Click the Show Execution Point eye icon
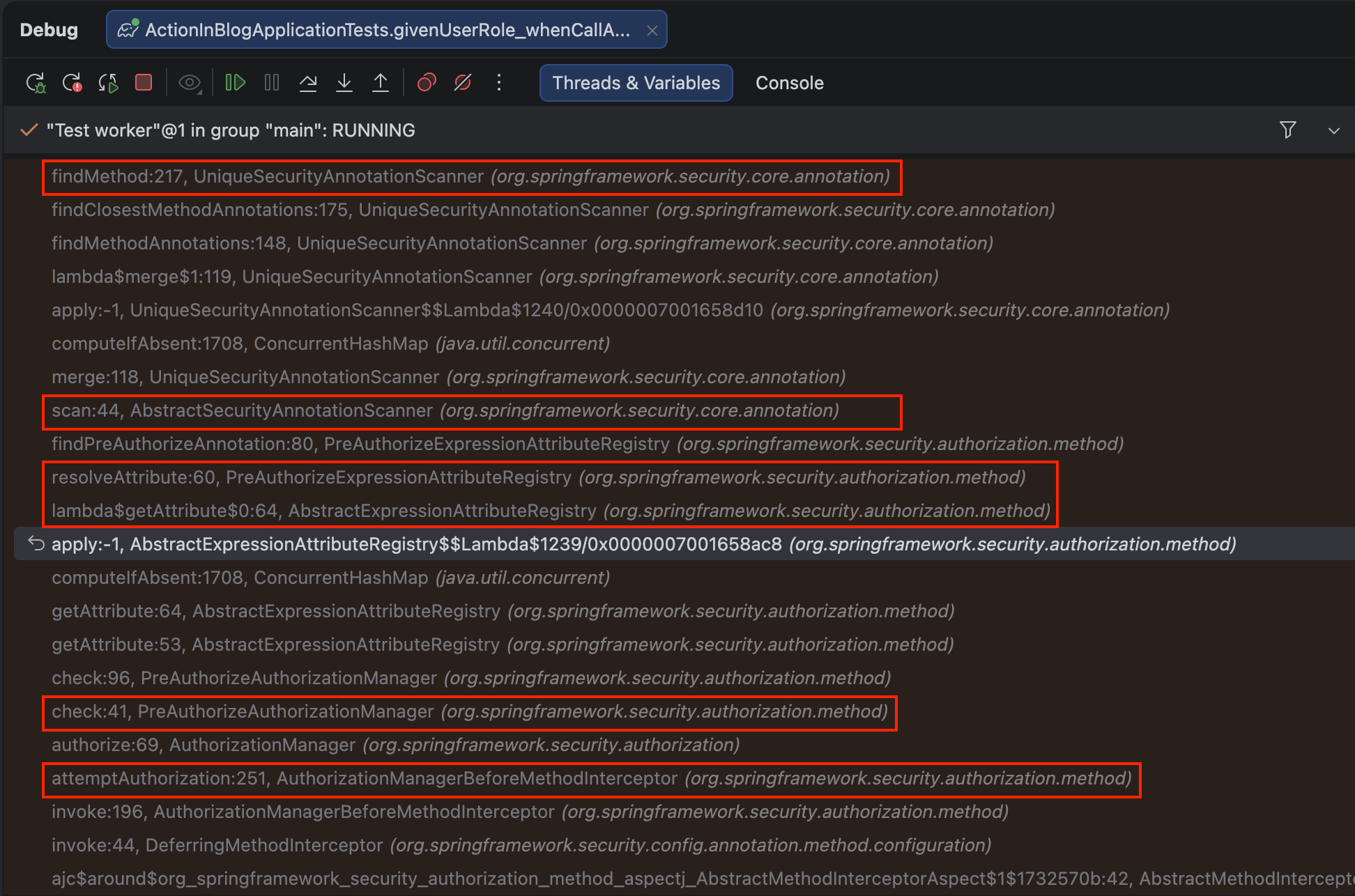1355x896 pixels. [190, 83]
